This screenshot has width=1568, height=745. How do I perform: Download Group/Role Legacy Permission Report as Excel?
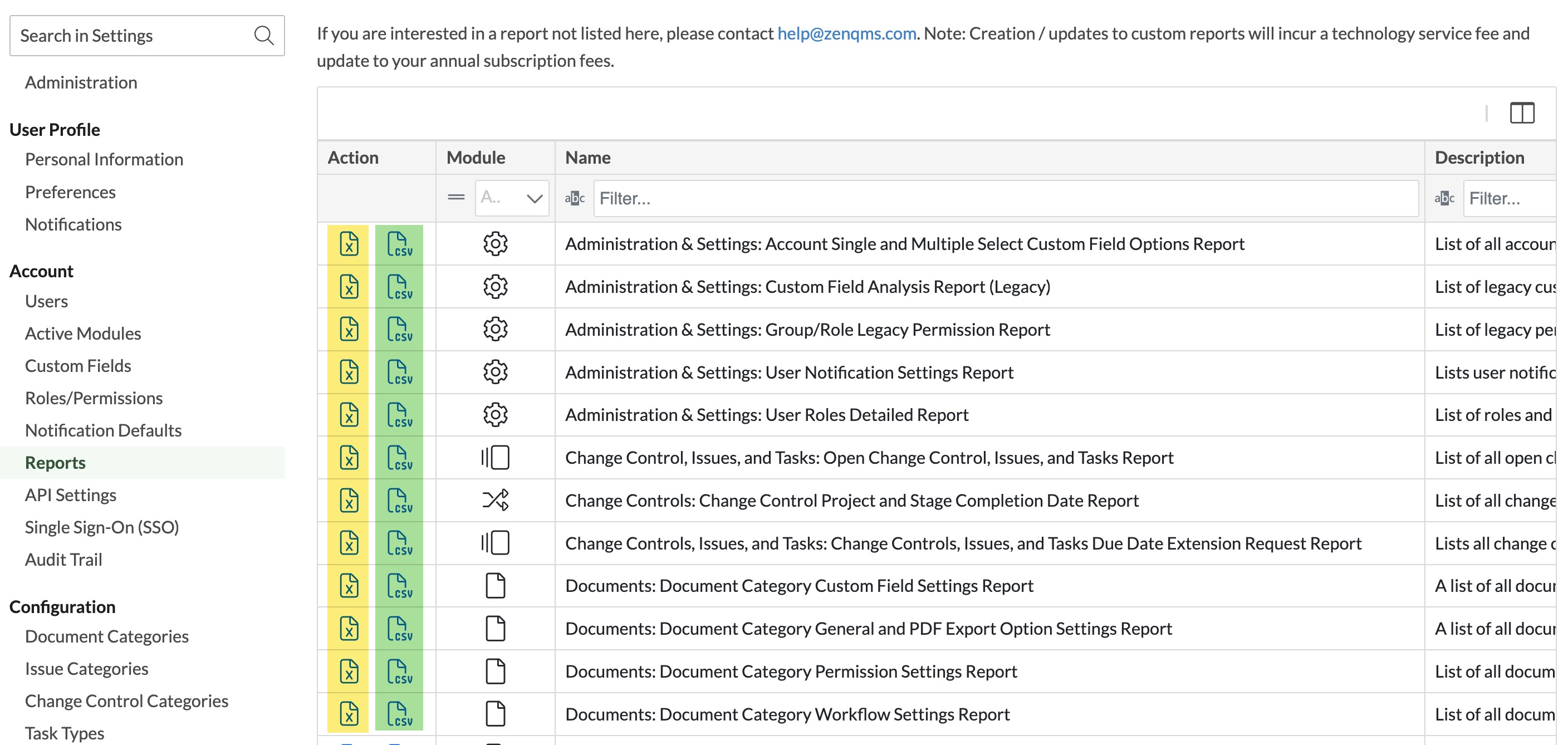348,329
